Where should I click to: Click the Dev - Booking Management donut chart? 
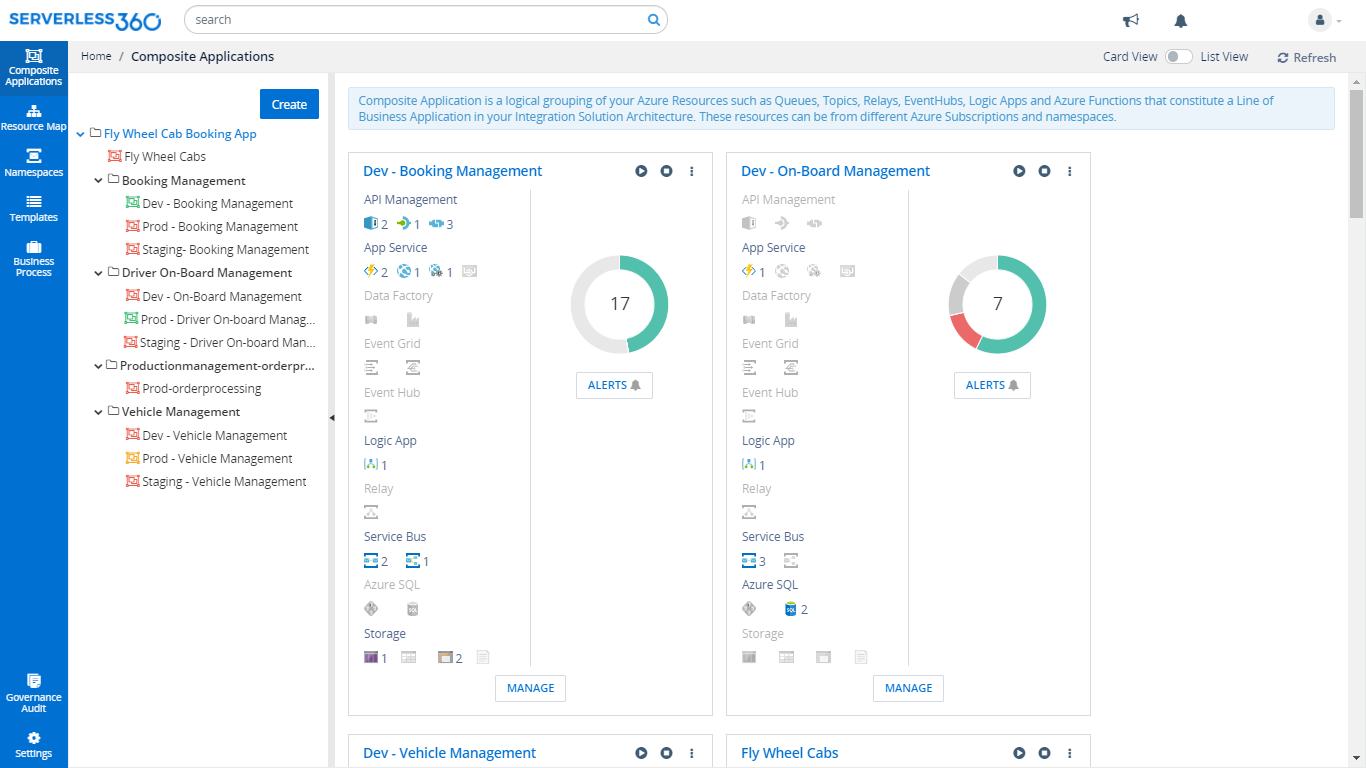click(x=619, y=304)
